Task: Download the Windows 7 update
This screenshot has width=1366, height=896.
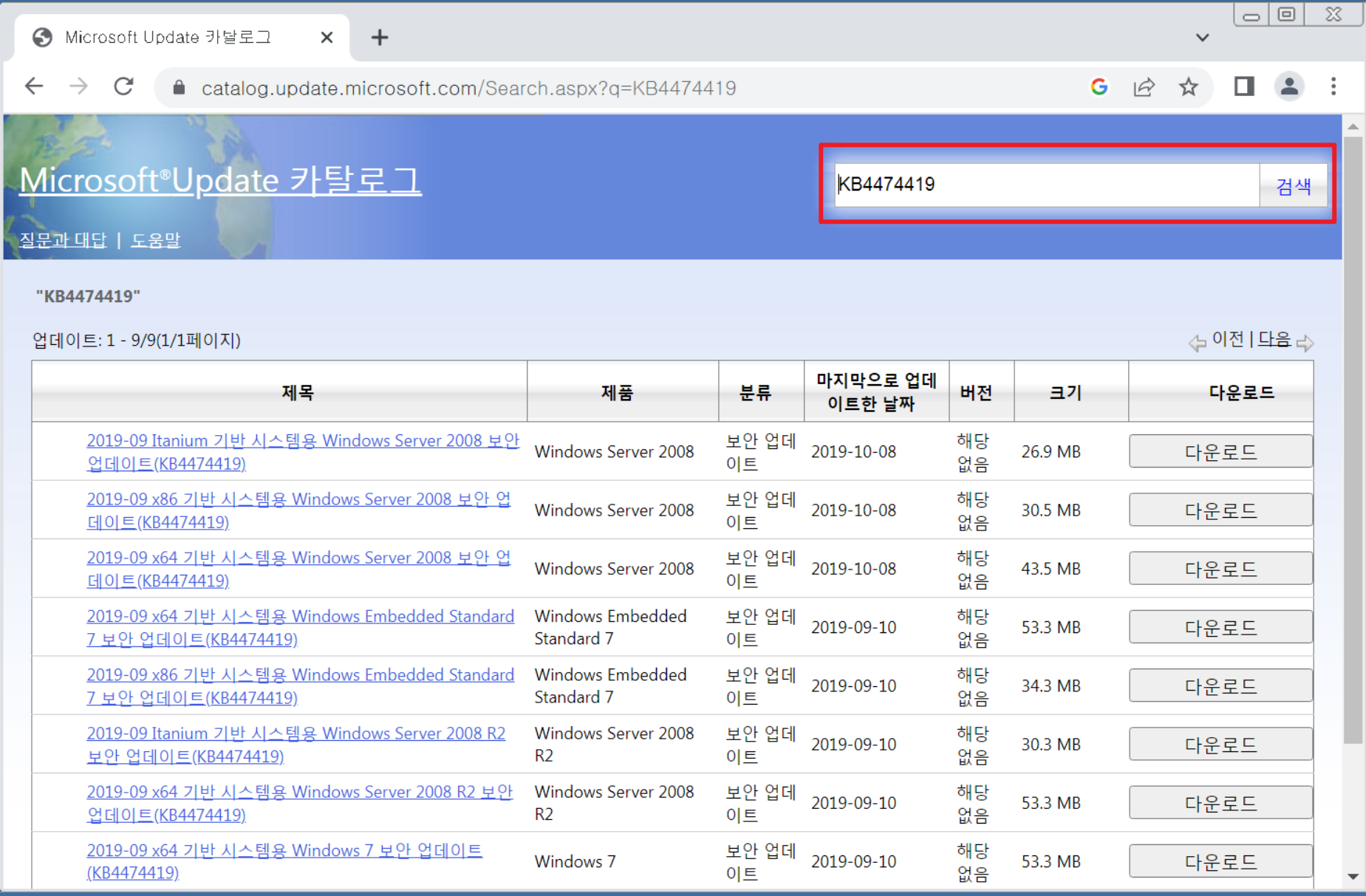Action: 1220,861
